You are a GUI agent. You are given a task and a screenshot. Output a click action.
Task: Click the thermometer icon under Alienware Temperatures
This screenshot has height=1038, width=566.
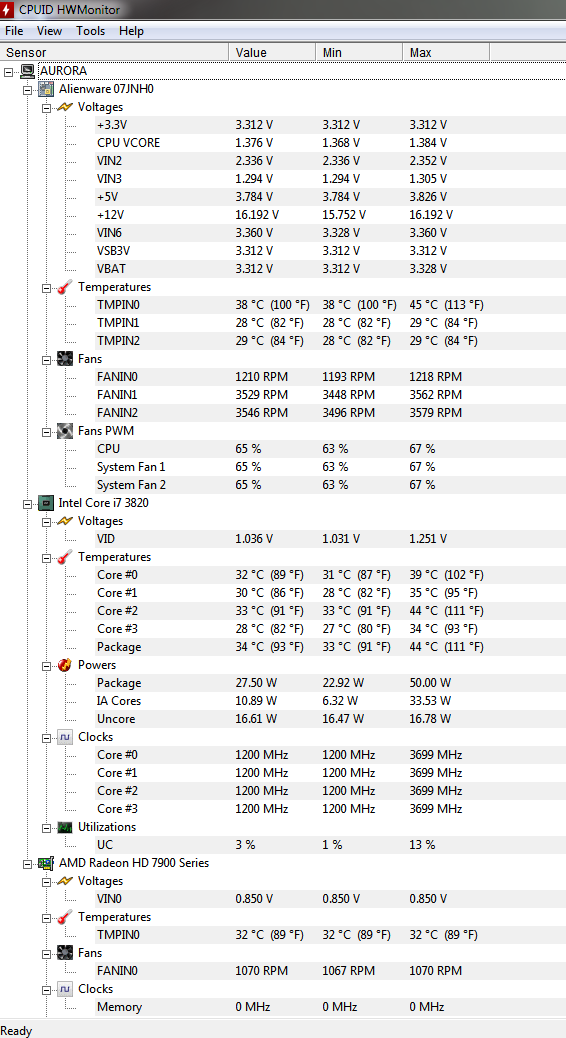point(65,287)
